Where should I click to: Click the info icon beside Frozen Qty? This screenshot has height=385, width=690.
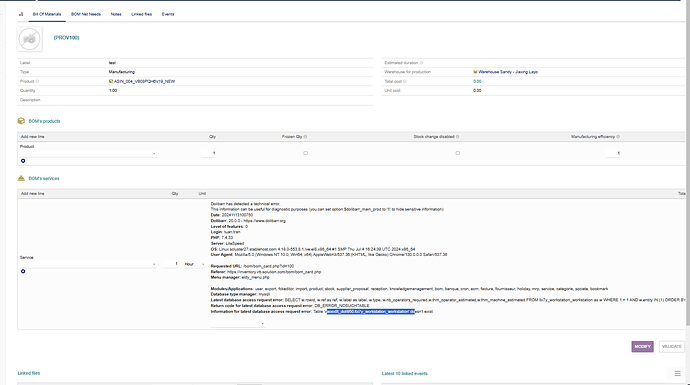click(305, 137)
